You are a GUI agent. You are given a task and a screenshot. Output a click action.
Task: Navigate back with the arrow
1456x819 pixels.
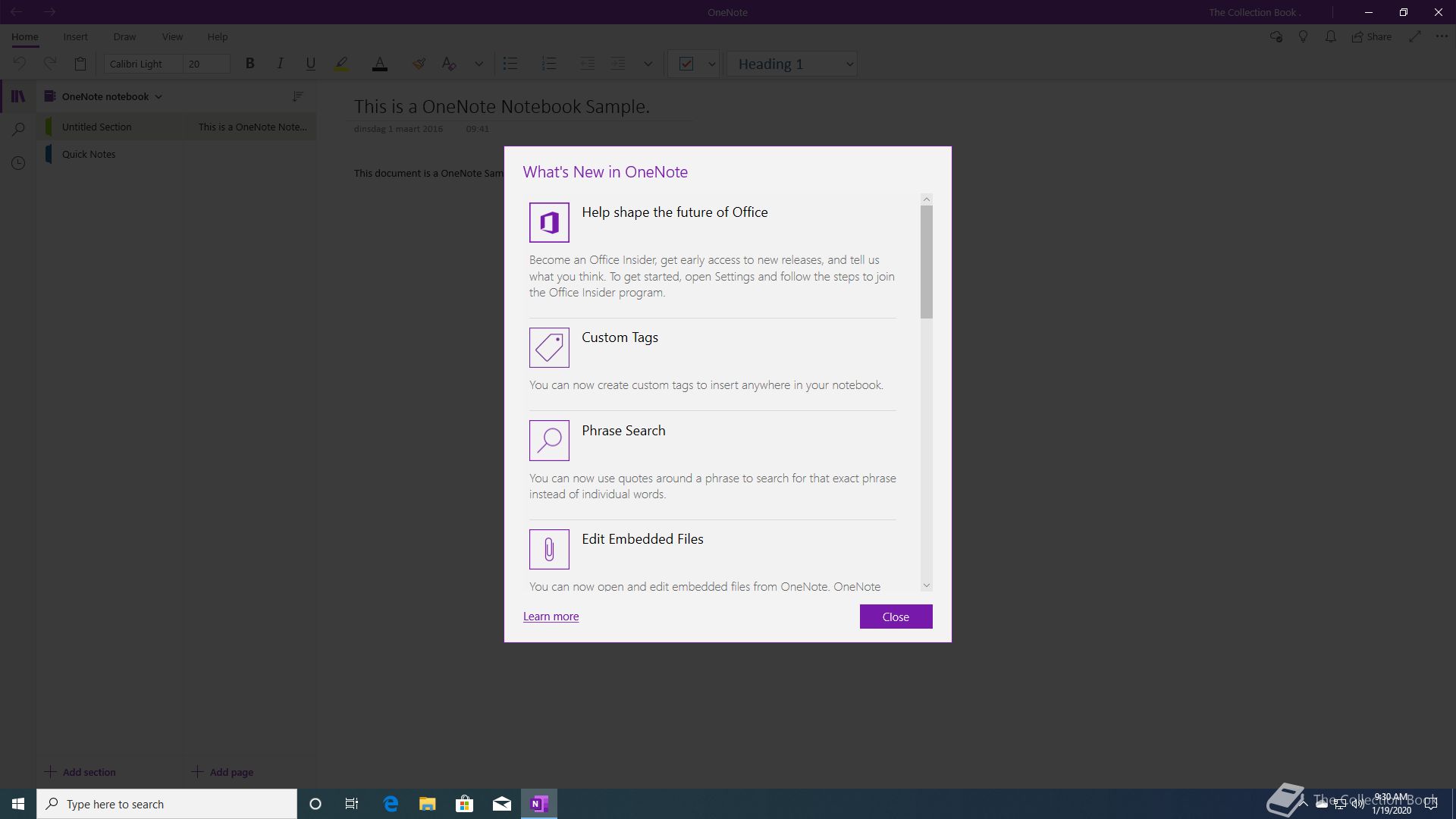click(16, 12)
